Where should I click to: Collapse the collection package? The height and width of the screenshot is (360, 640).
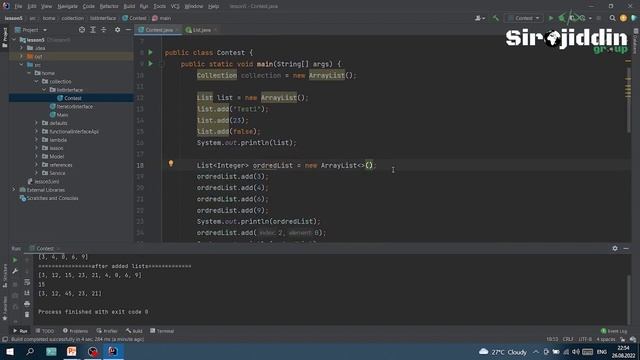coord(36,82)
